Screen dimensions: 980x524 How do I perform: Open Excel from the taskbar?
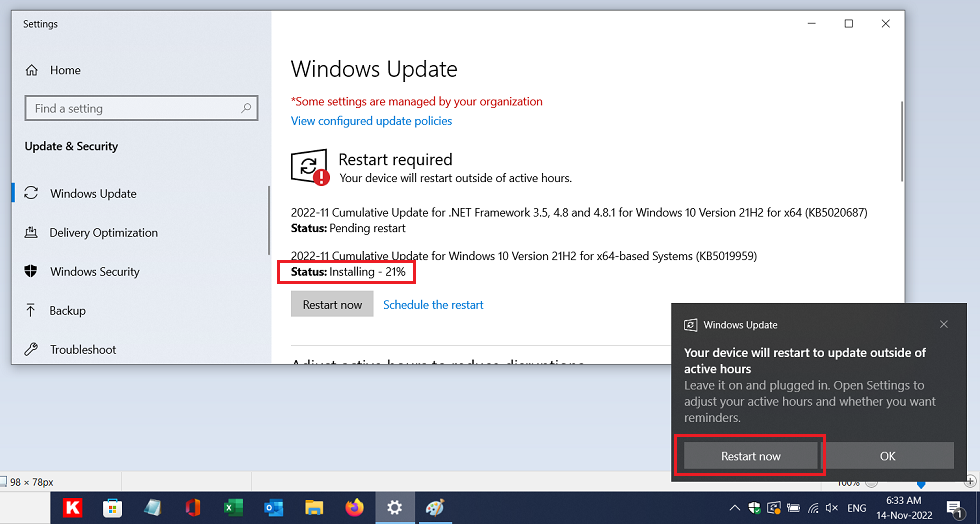coord(233,508)
